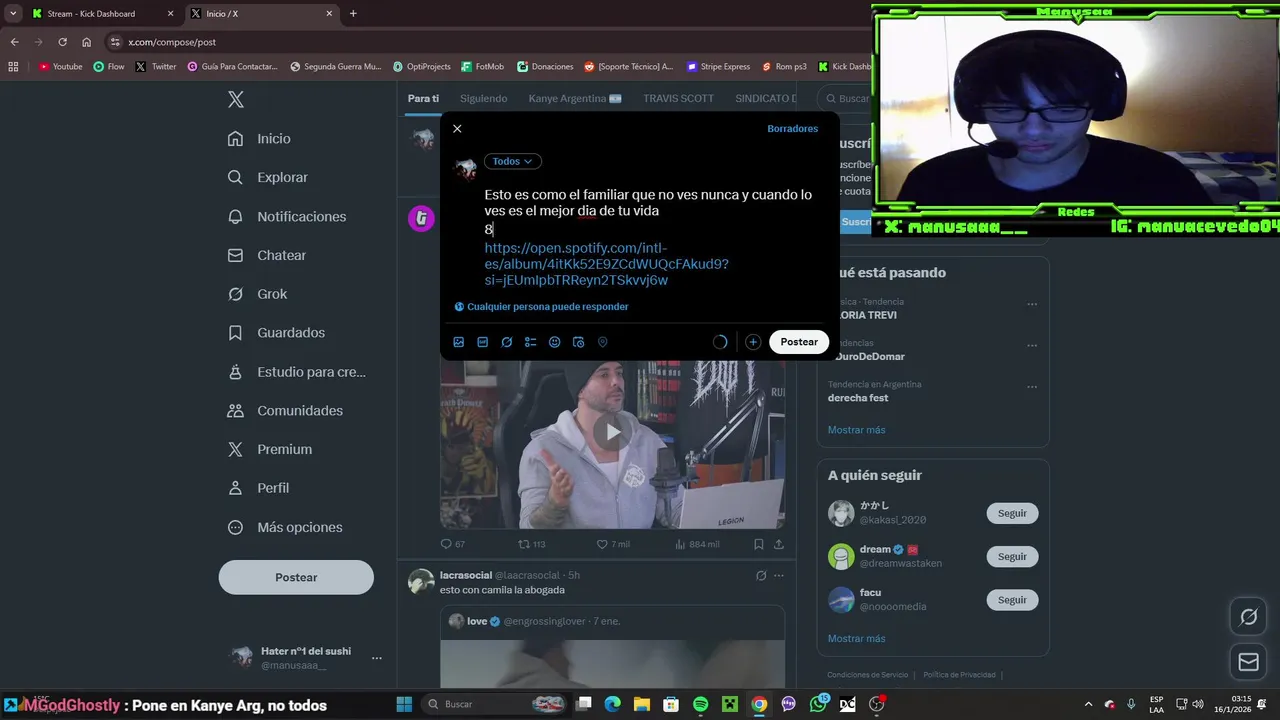Add media image to the post
The width and height of the screenshot is (1280, 720).
click(x=459, y=342)
